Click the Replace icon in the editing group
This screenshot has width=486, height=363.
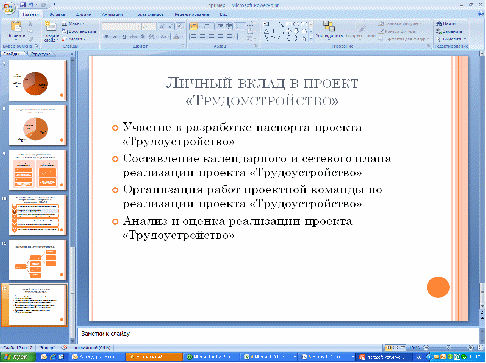(x=439, y=32)
